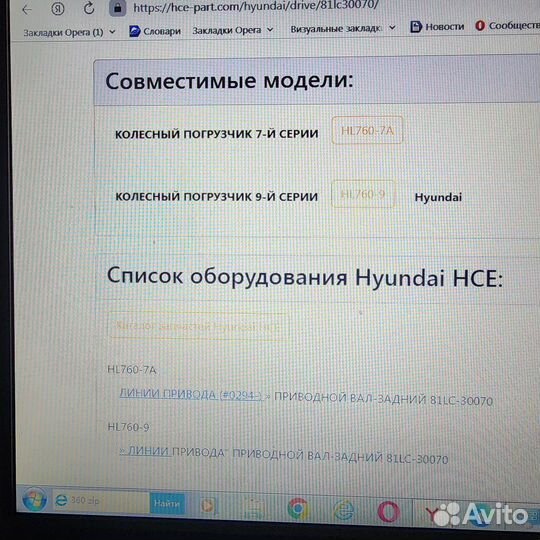Viewport: 540px width, 540px height.
Task: Click the Совместимые модели heading
Action: 229,81
